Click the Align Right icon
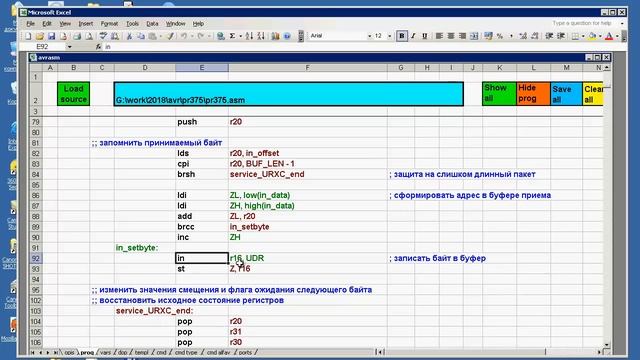 pyautogui.click(x=462, y=36)
